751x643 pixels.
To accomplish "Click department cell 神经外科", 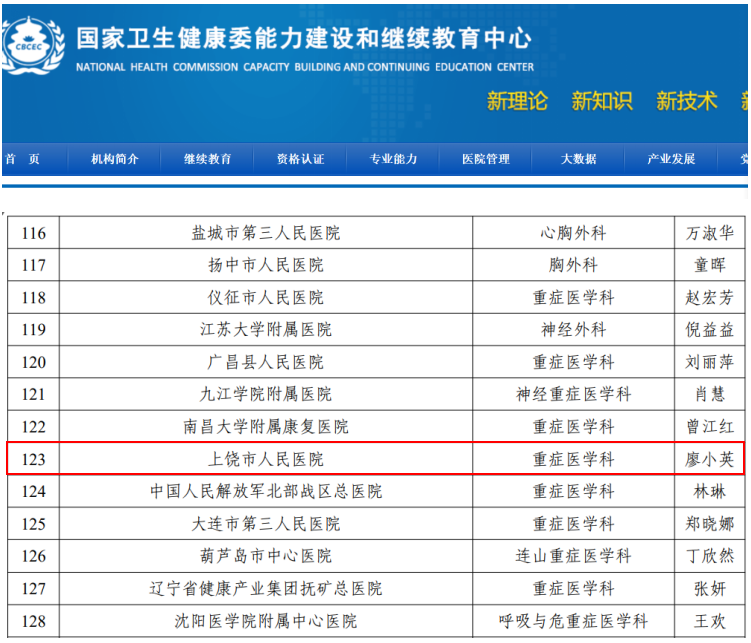I will 573,329.
